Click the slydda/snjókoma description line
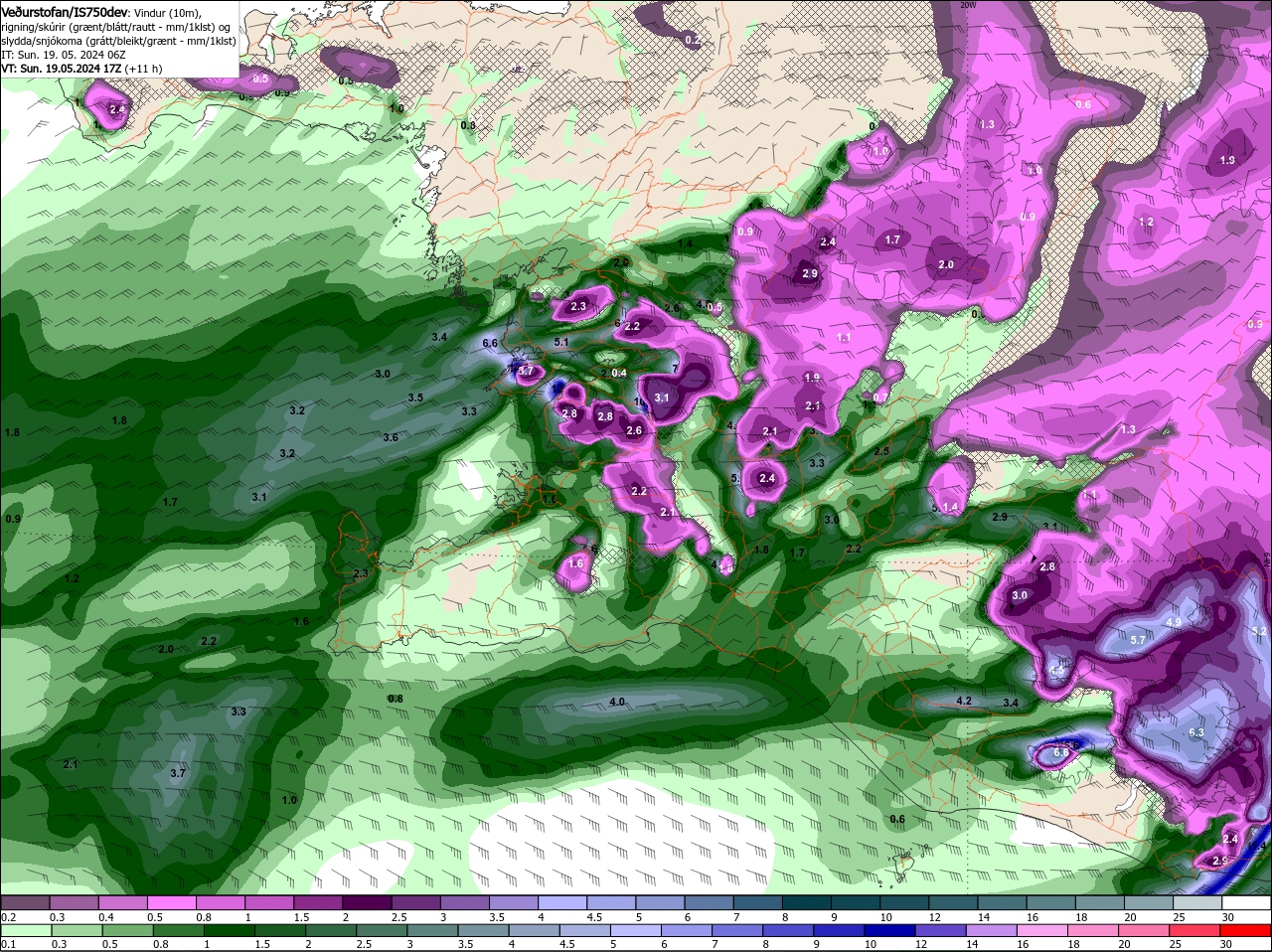The width and height of the screenshot is (1272, 952). 118,41
